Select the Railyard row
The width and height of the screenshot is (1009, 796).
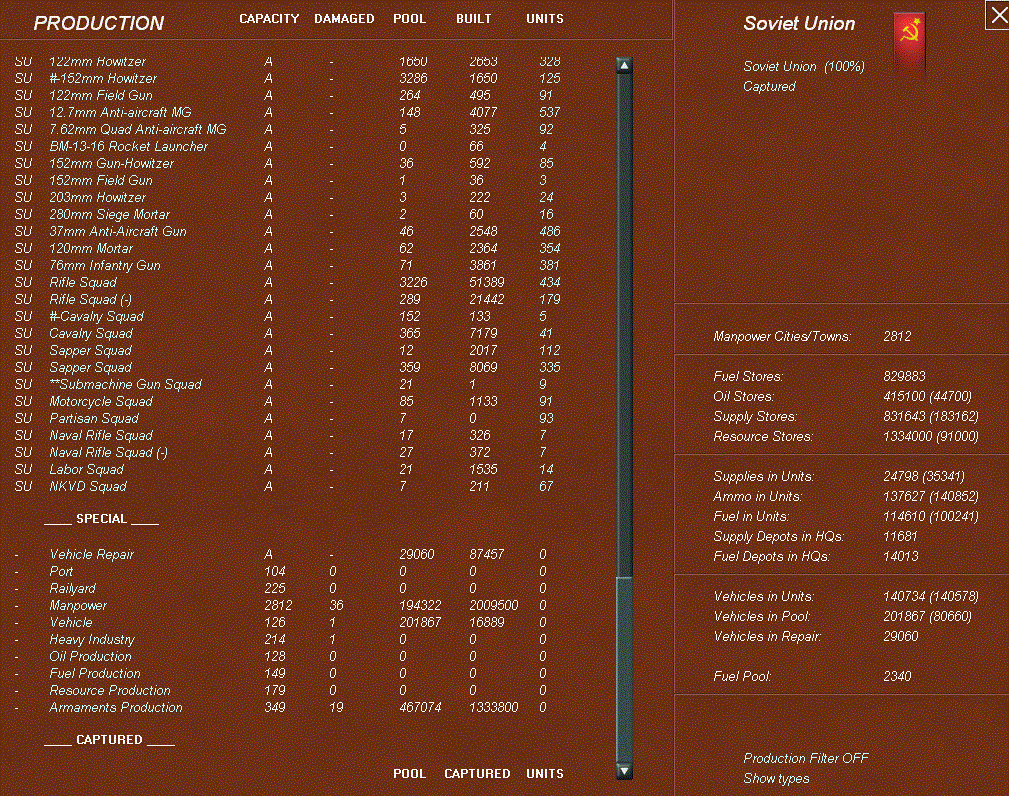coord(281,588)
